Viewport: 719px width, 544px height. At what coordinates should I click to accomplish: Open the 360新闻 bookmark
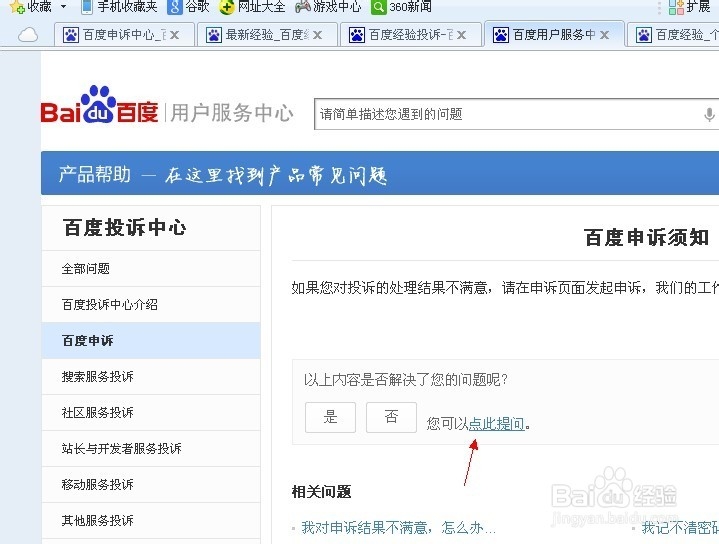click(x=402, y=6)
